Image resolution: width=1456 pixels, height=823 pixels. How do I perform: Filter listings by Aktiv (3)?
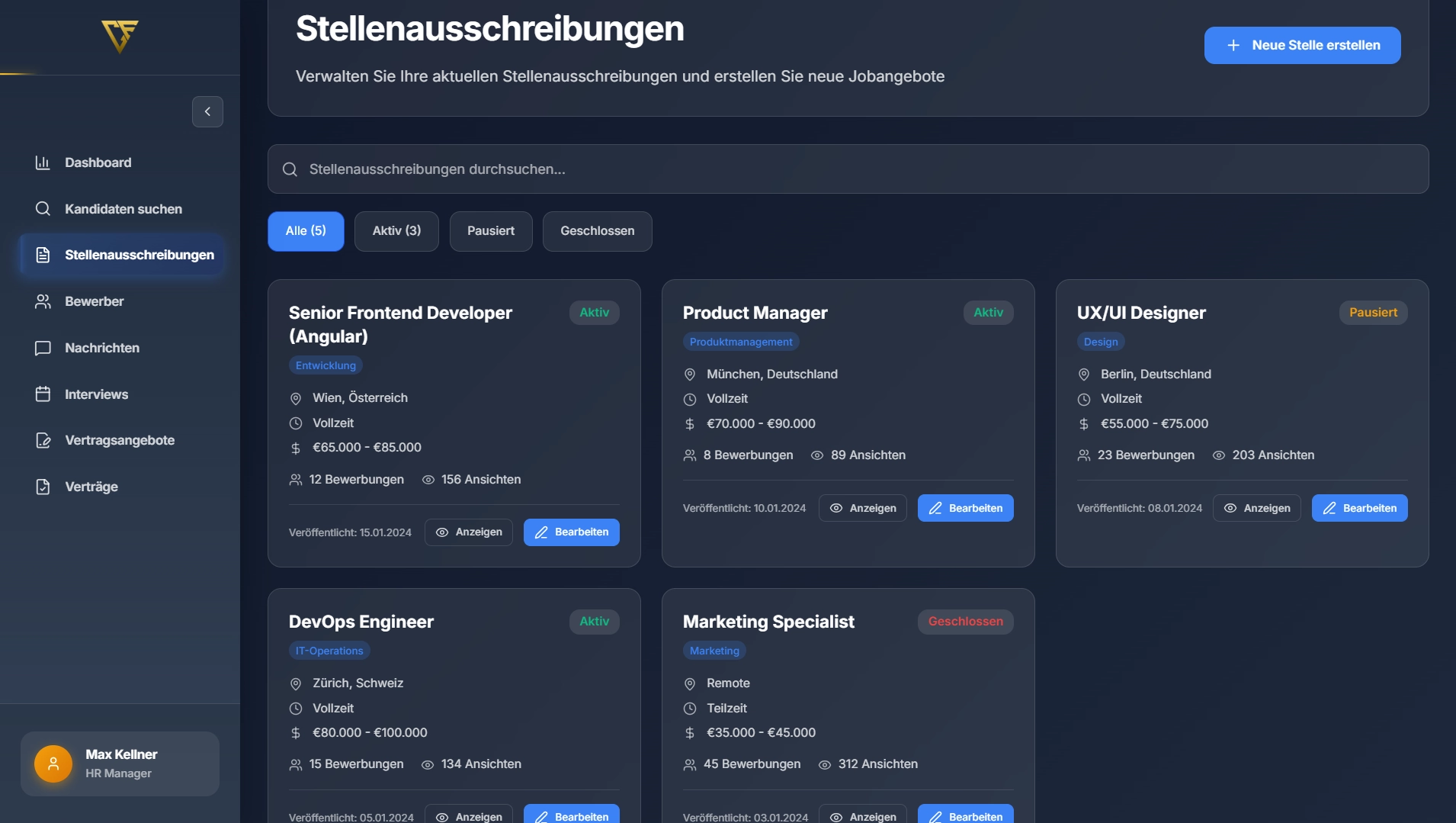point(396,231)
